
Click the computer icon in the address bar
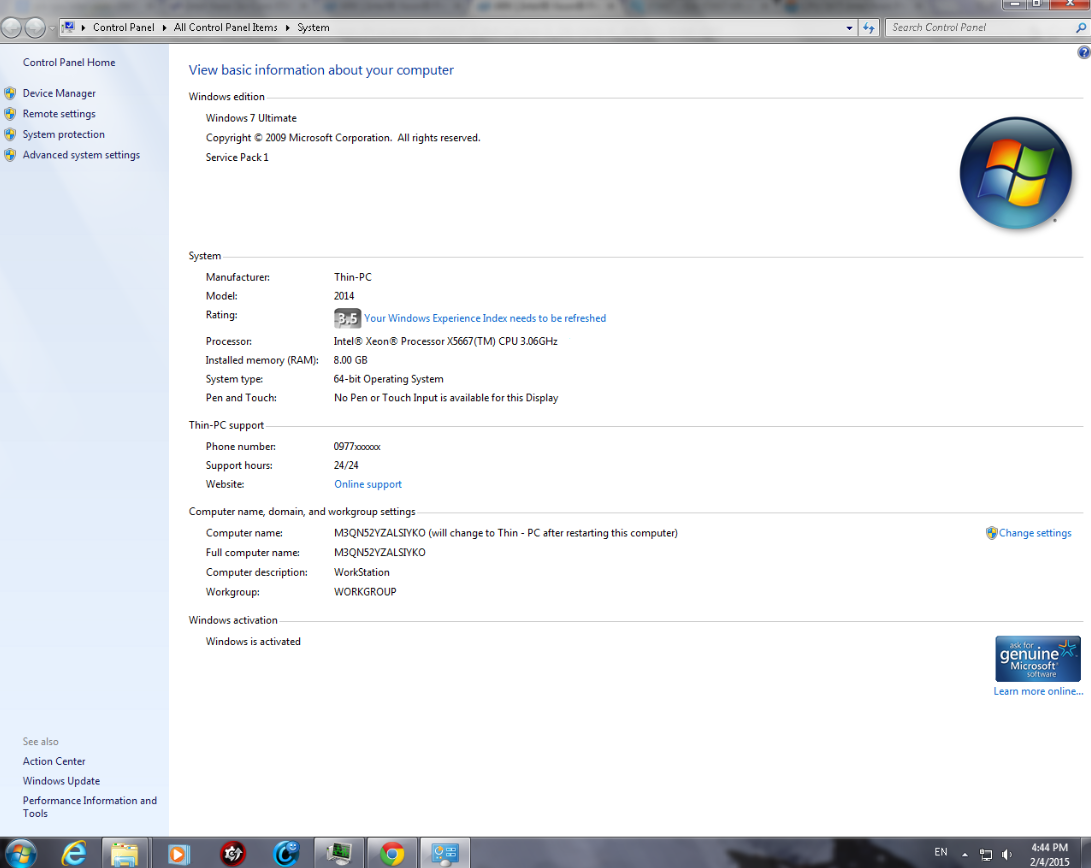pos(68,27)
